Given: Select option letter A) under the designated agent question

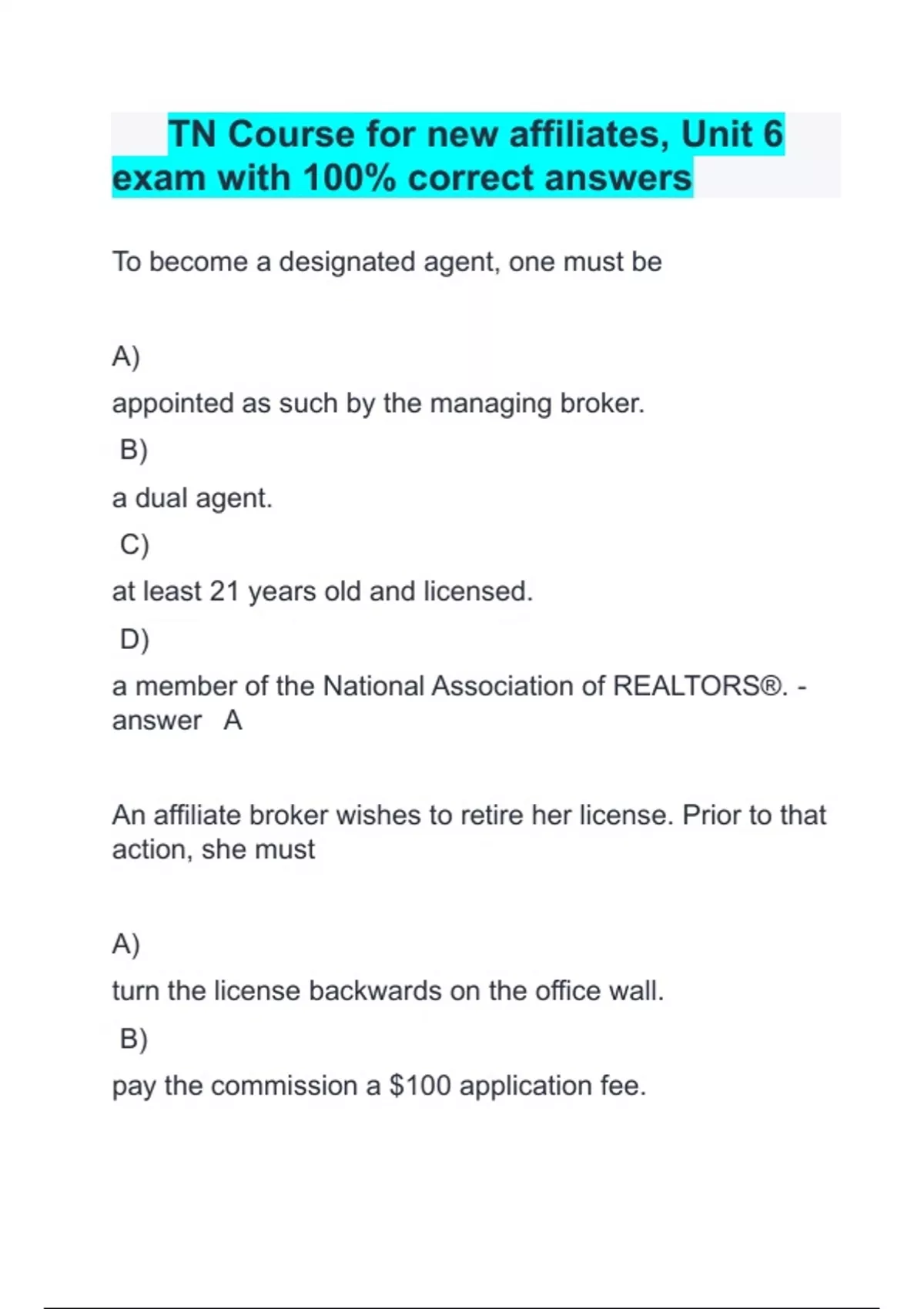Looking at the screenshot, I should click(x=126, y=357).
